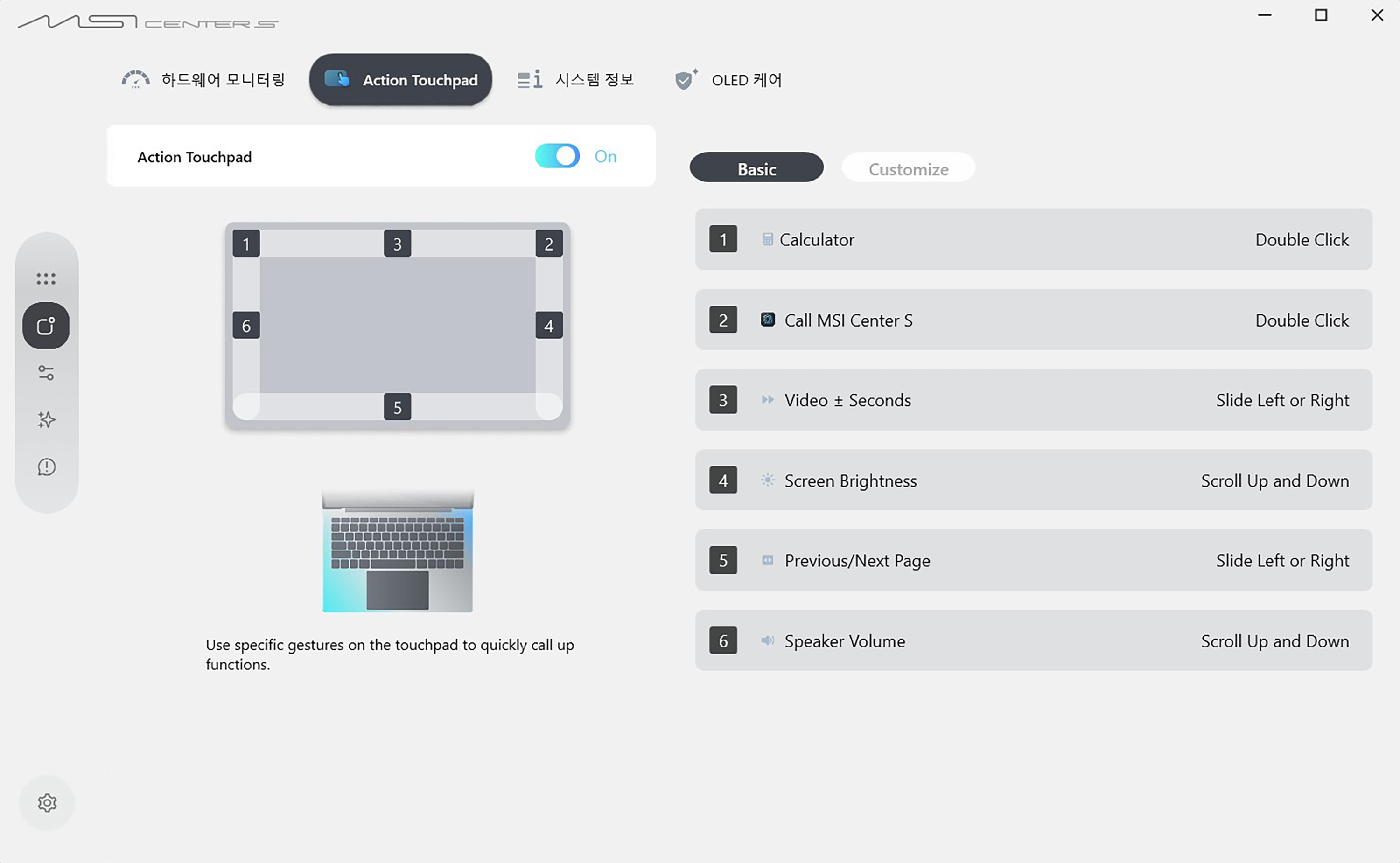Select the Call MSI Center S row

pos(1034,320)
